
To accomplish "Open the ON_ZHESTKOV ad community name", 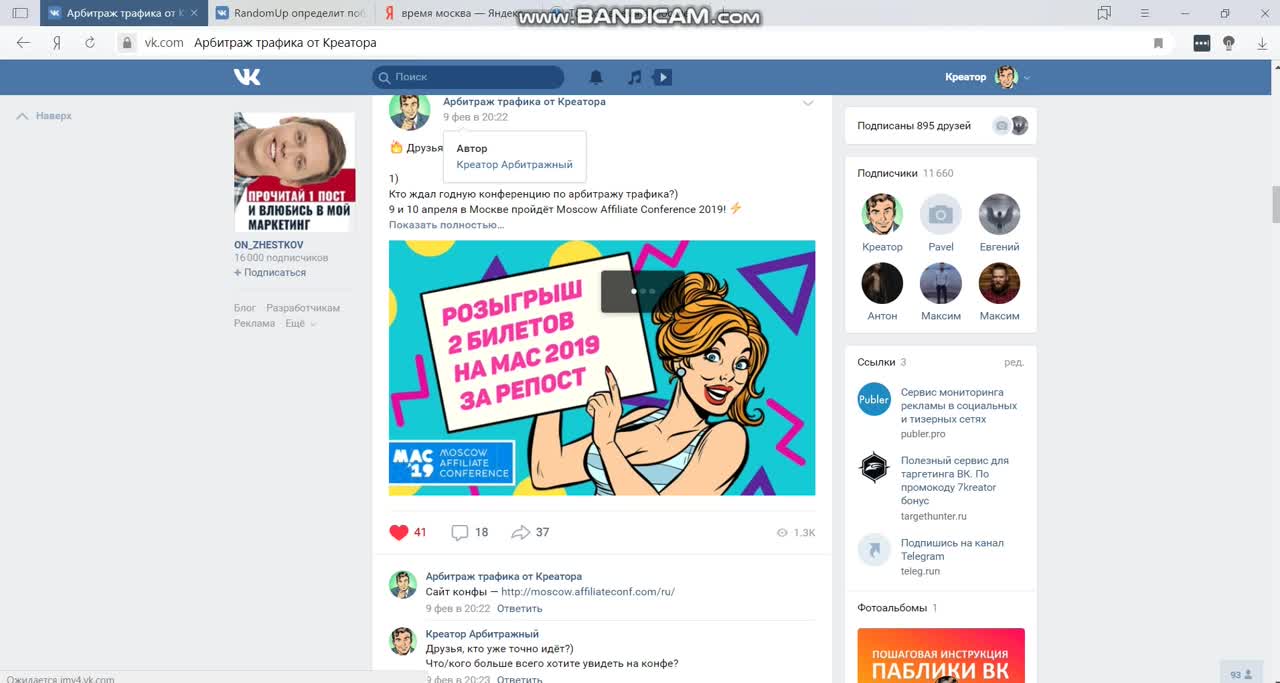I will coord(269,245).
